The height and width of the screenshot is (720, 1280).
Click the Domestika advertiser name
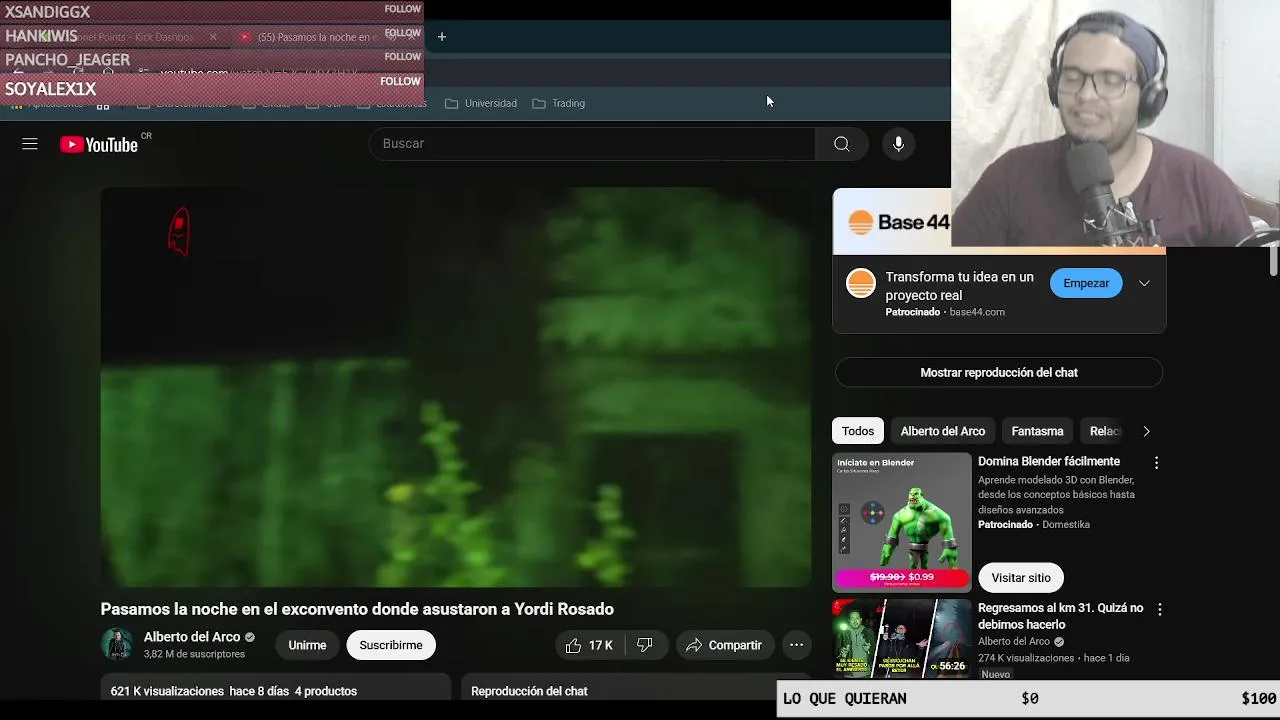(1066, 525)
